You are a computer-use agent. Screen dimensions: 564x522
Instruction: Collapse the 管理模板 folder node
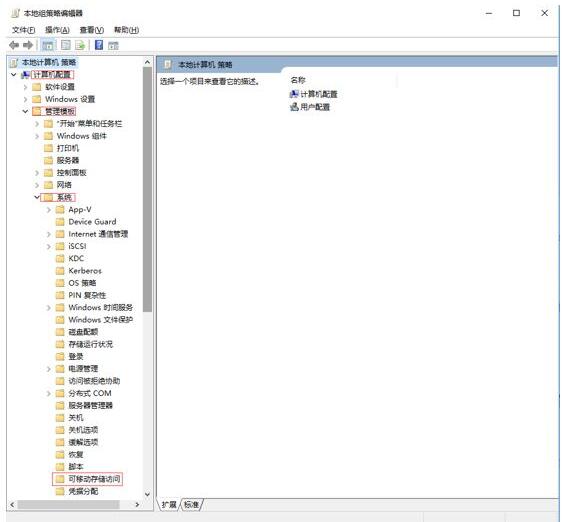(25, 111)
